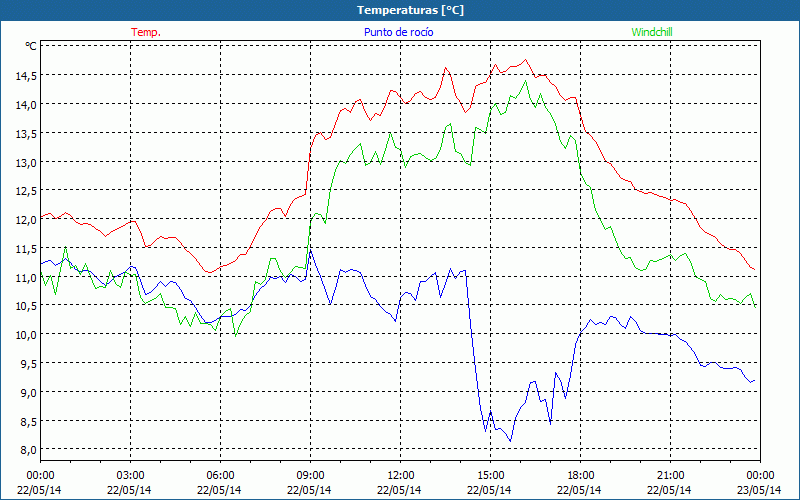
Task: Click the 03:00 time axis label
Action: [x=131, y=476]
